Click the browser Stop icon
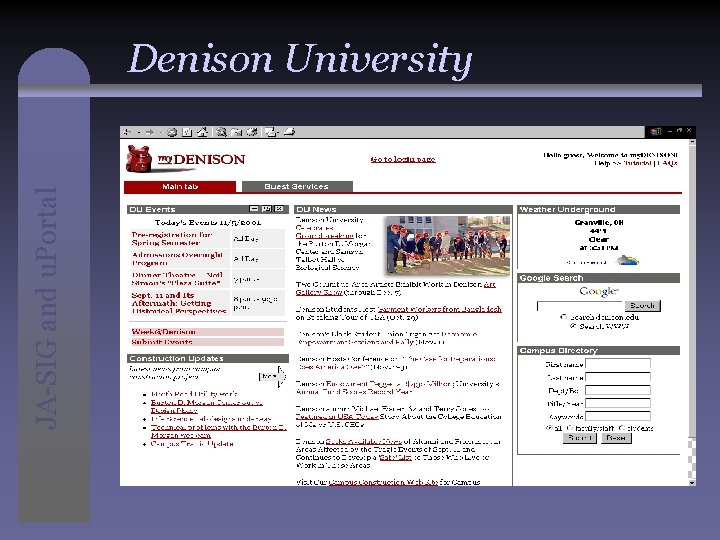 pos(172,132)
